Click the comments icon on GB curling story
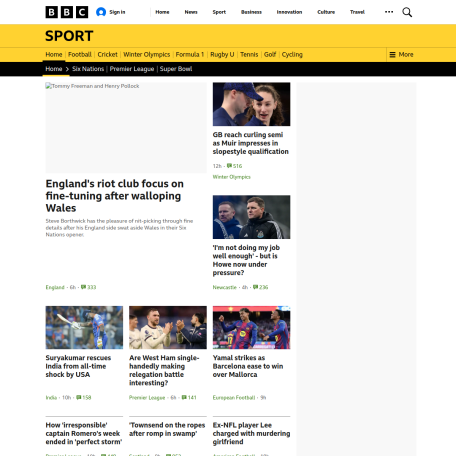 pyautogui.click(x=229, y=166)
